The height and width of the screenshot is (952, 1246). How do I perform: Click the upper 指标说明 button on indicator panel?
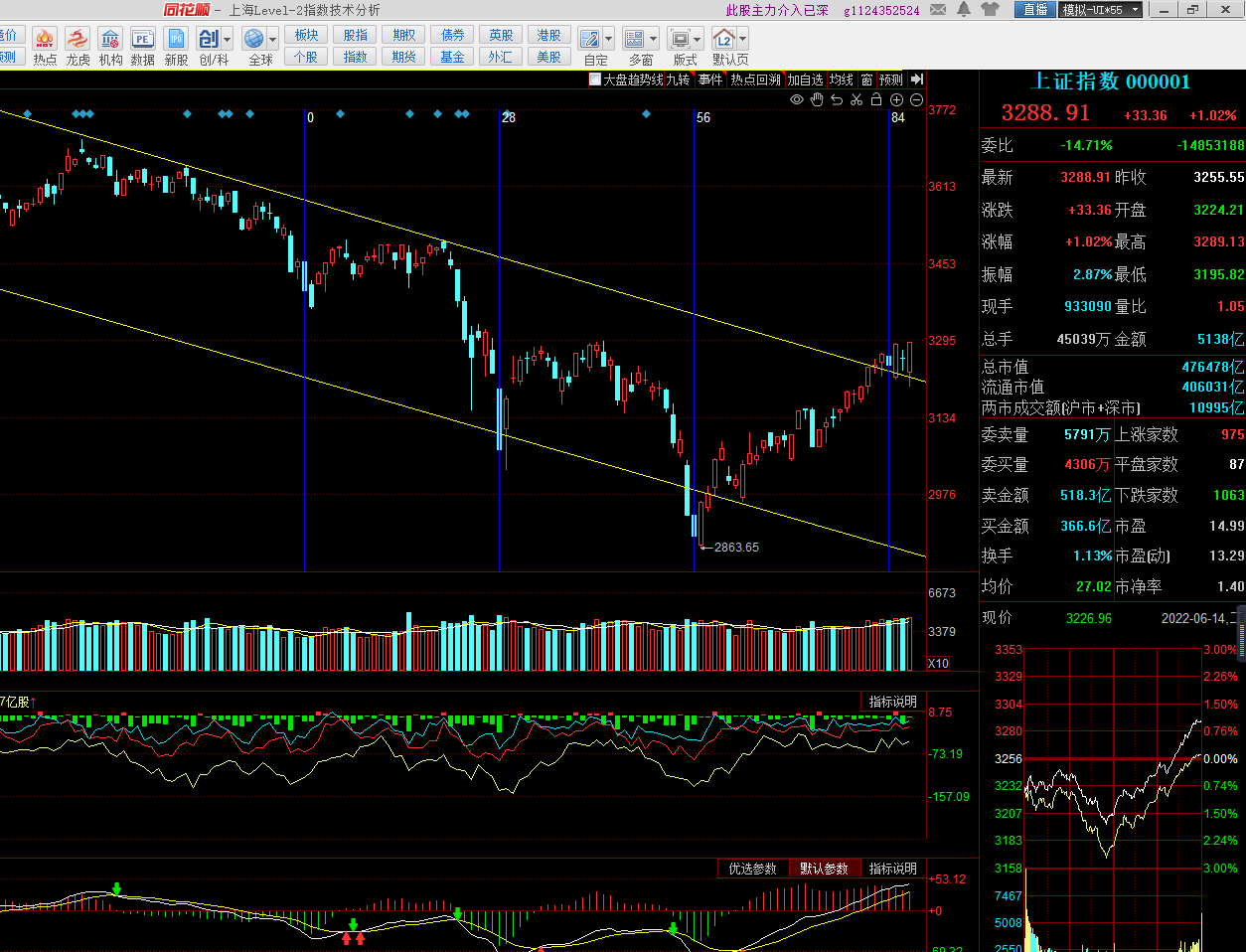(892, 702)
